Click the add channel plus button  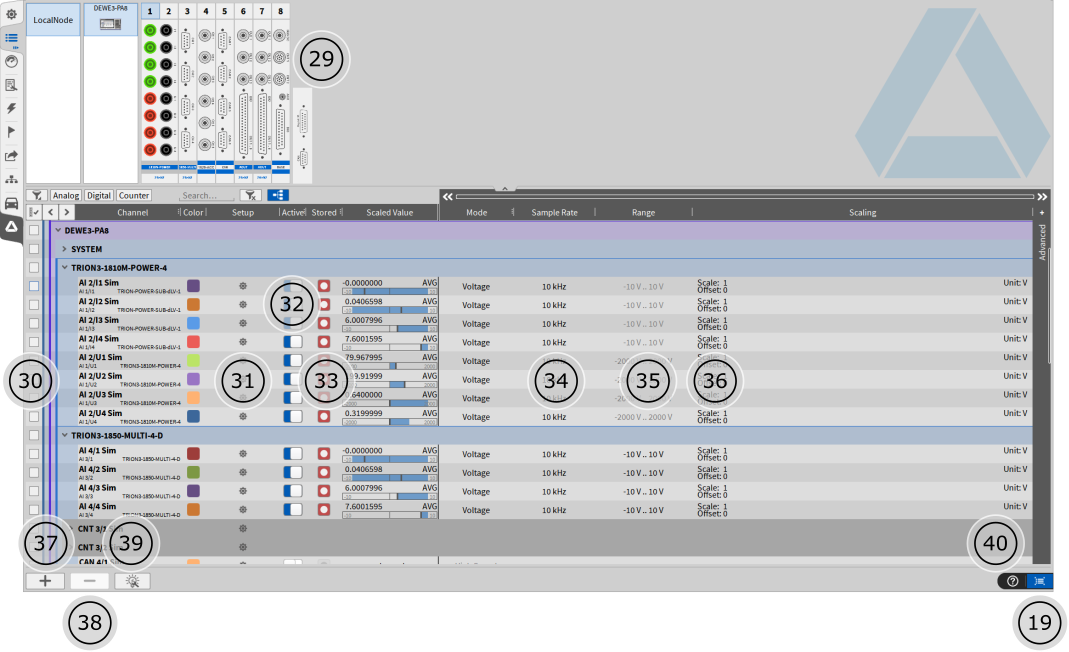[45, 581]
